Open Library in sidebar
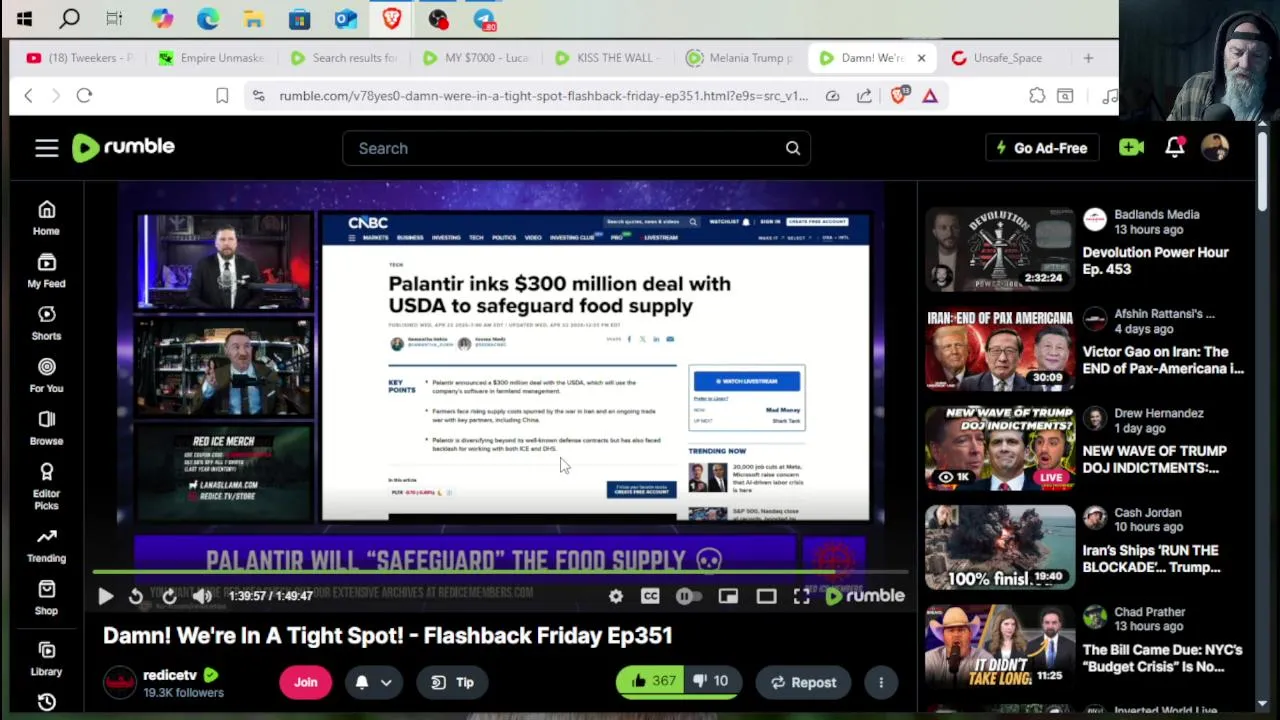The image size is (1280, 720). click(46, 660)
